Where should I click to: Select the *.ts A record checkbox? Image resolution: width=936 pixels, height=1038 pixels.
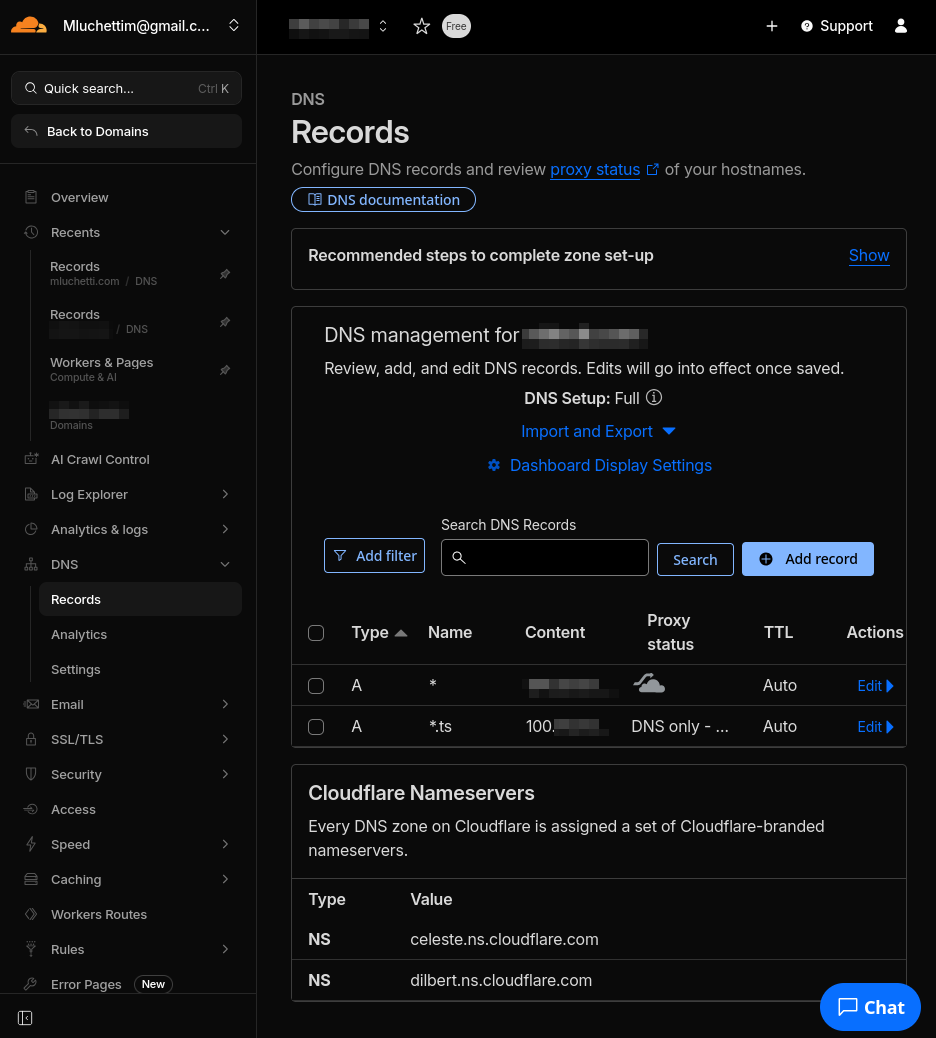point(316,727)
